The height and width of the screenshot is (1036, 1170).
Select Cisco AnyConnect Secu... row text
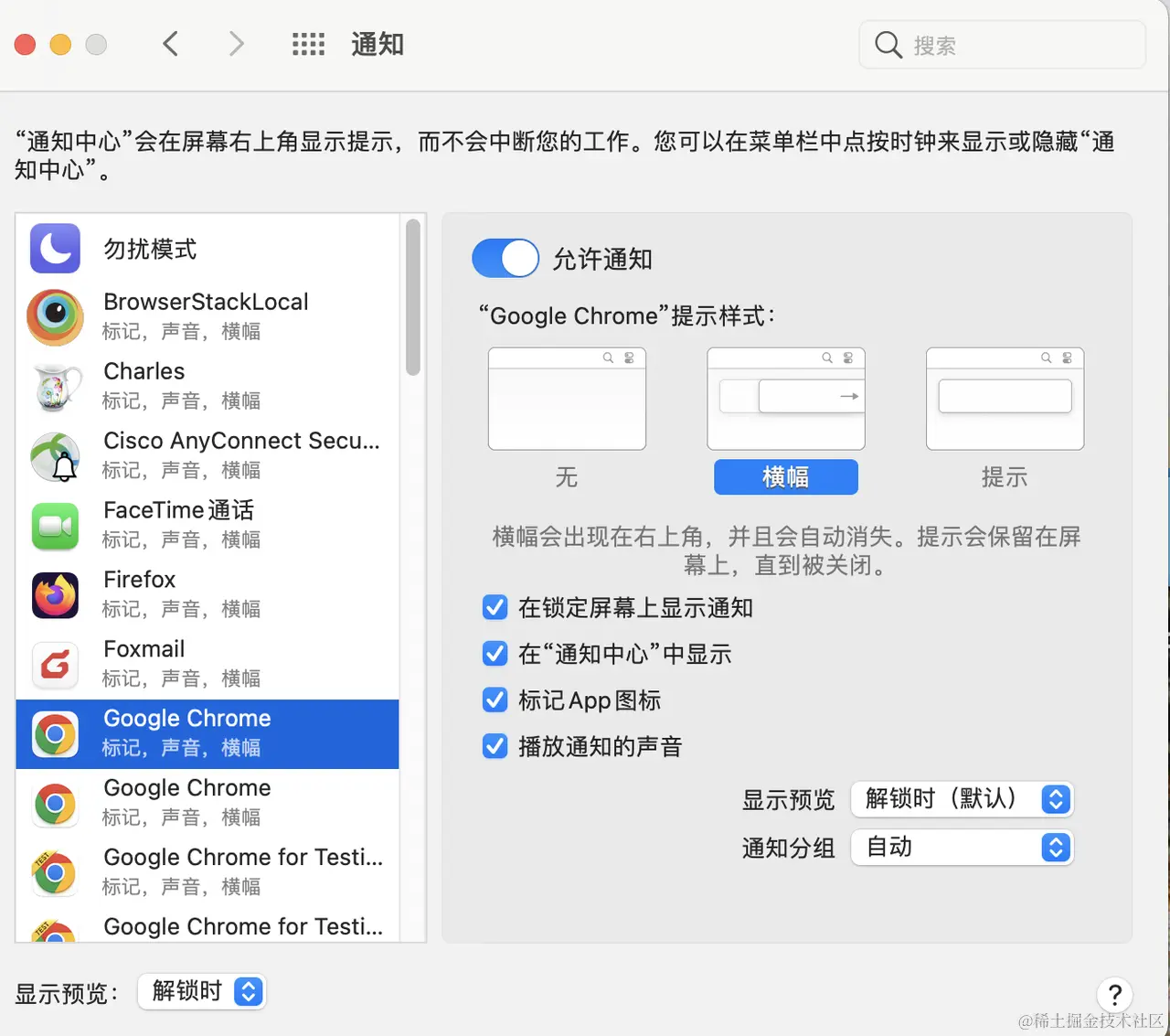[241, 455]
